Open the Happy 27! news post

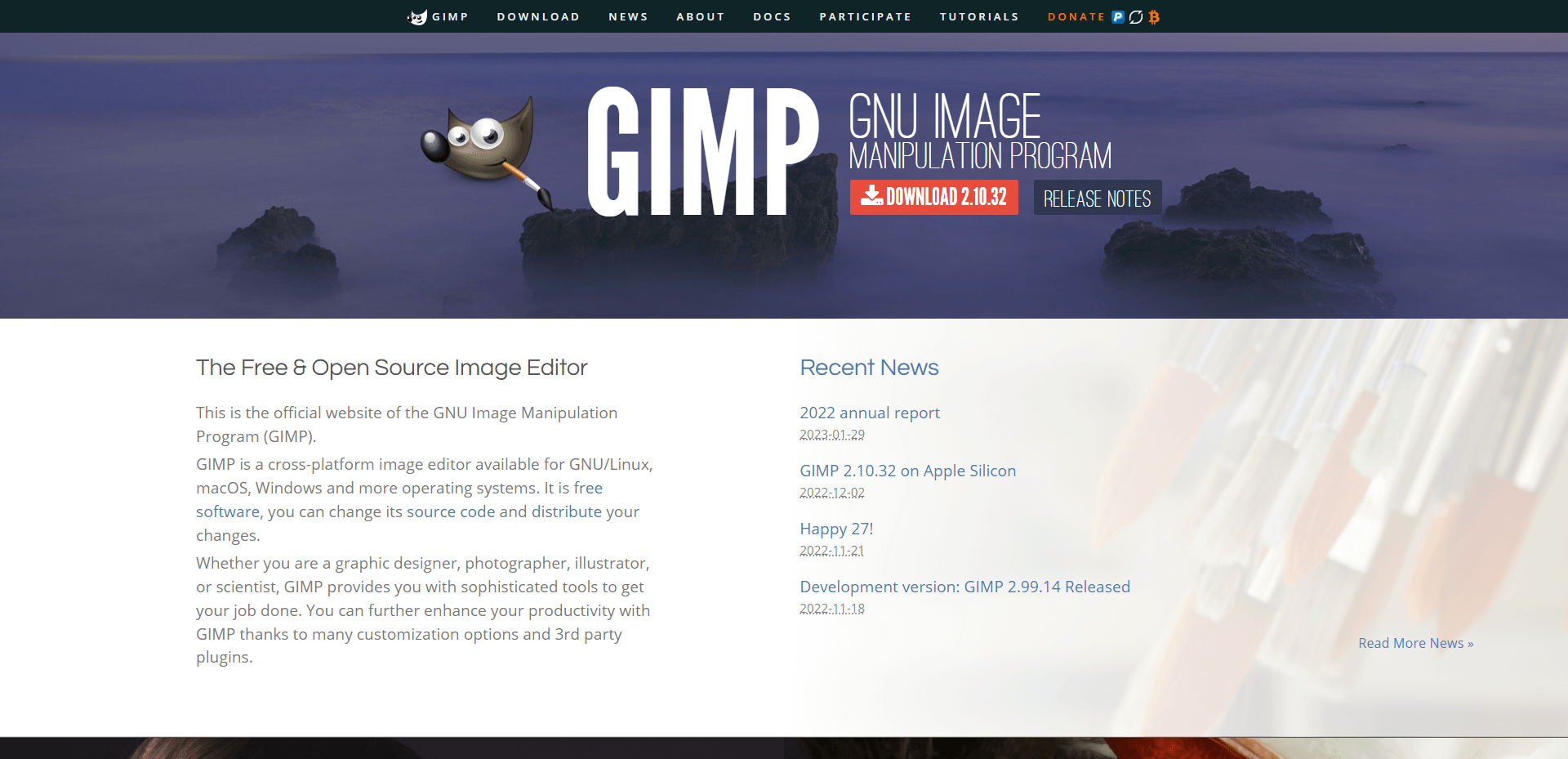click(x=836, y=529)
